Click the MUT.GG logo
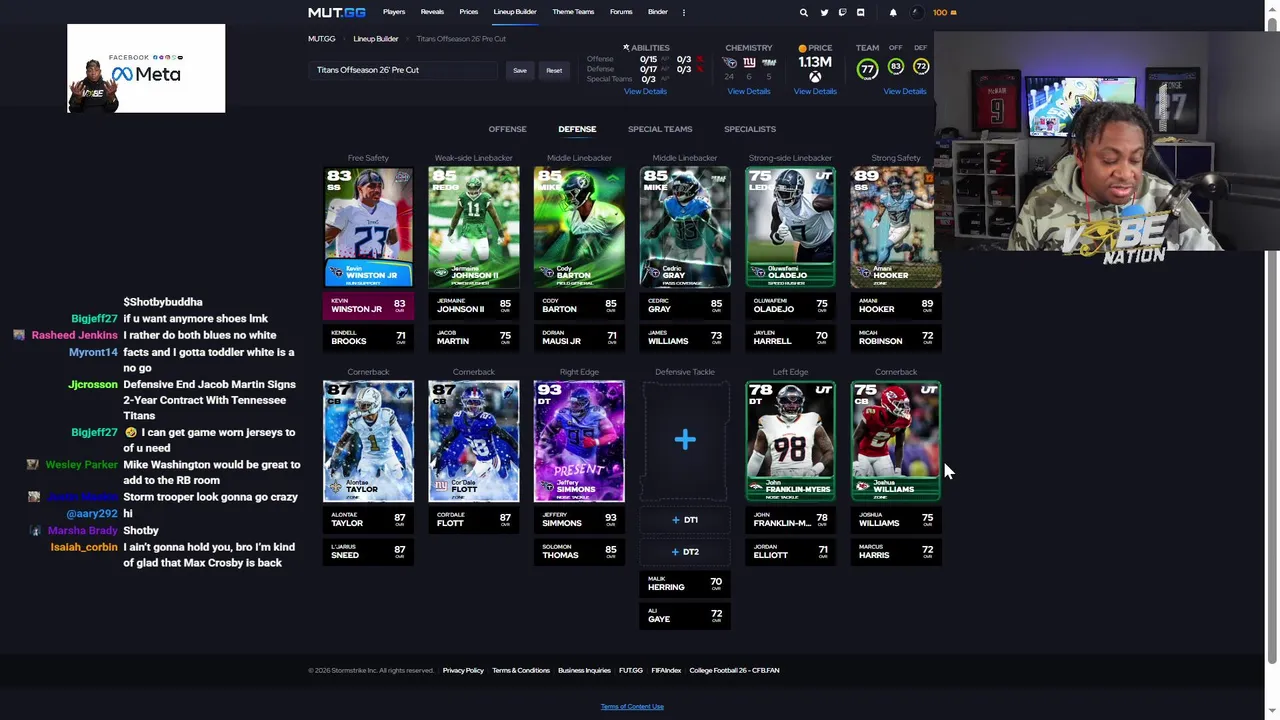This screenshot has width=1280, height=720. click(337, 12)
